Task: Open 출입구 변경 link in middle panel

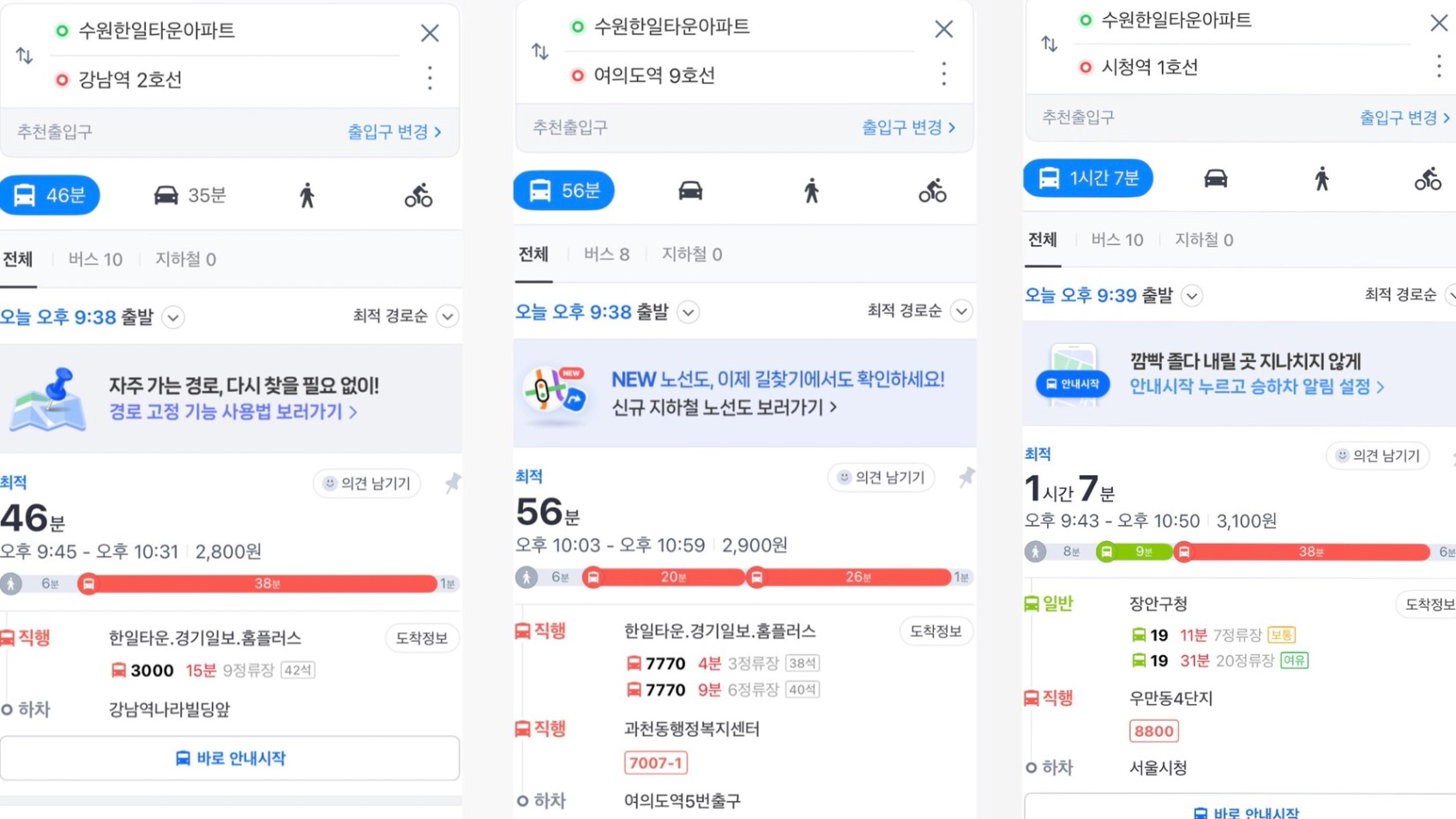Action: point(909,127)
